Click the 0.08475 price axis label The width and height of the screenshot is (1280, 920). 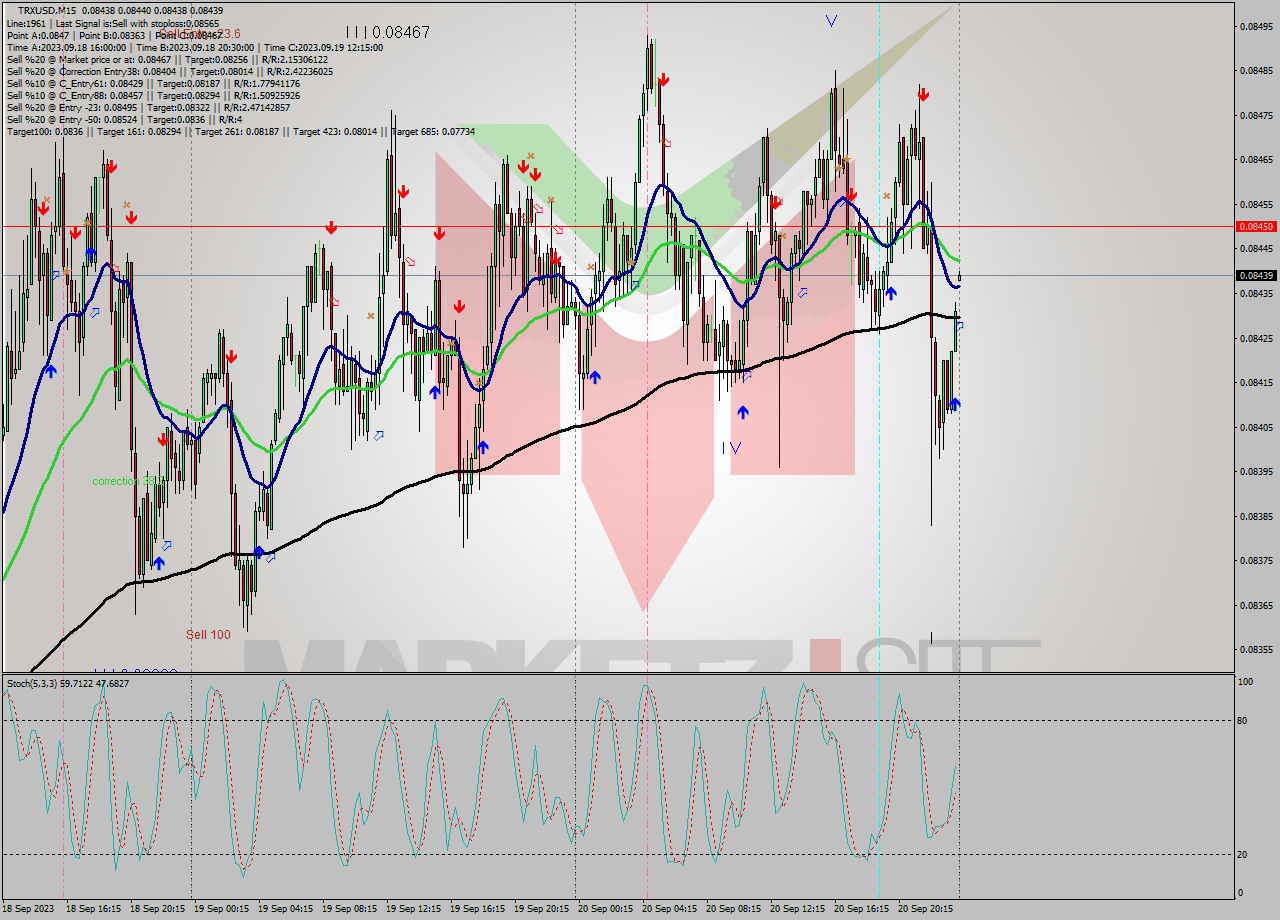pyautogui.click(x=1256, y=115)
